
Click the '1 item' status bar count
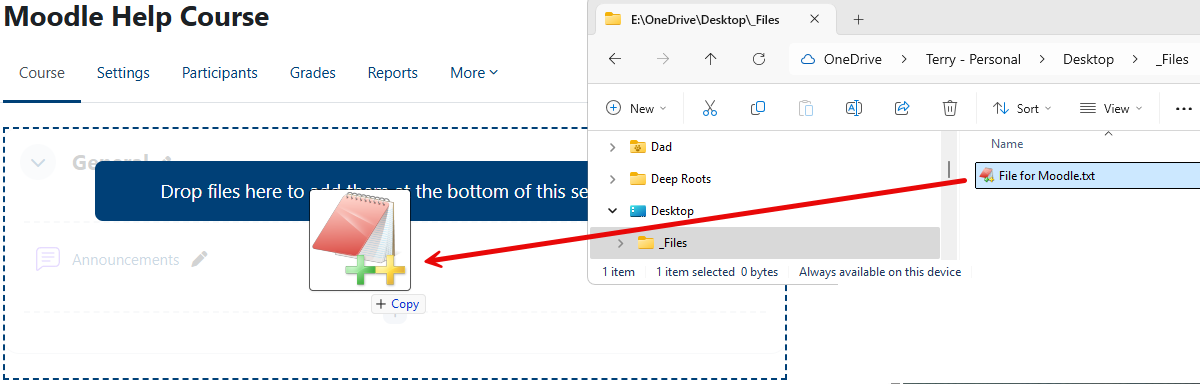click(618, 272)
